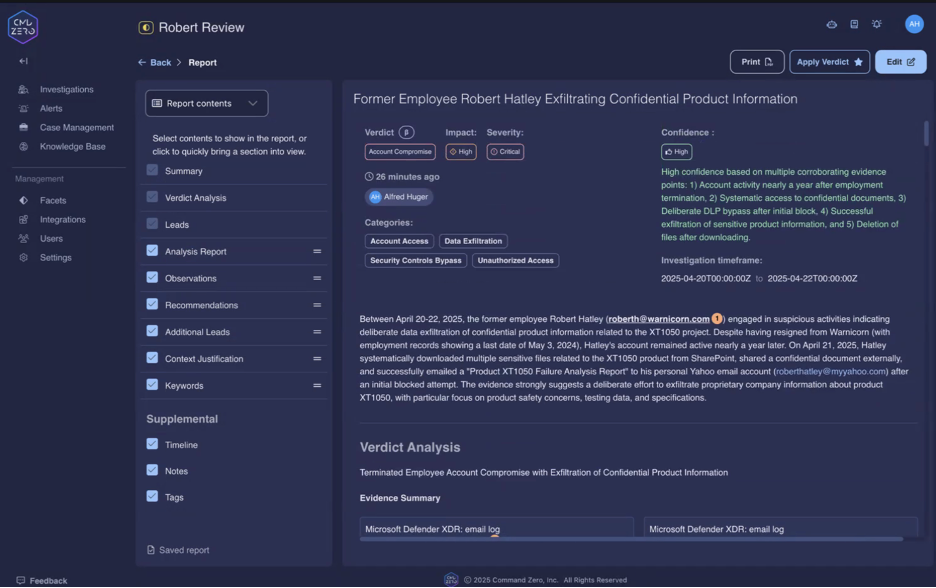Click the Saved report link
Viewport: 936px width, 588px height.
[x=178, y=550]
